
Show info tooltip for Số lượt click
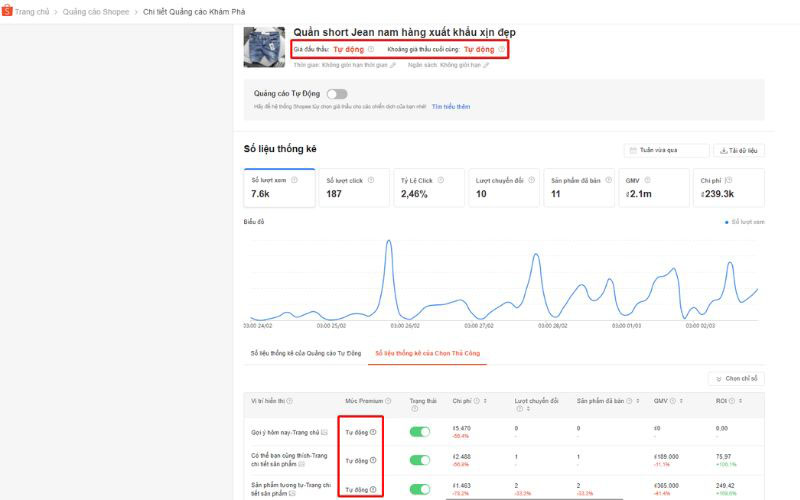(371, 180)
